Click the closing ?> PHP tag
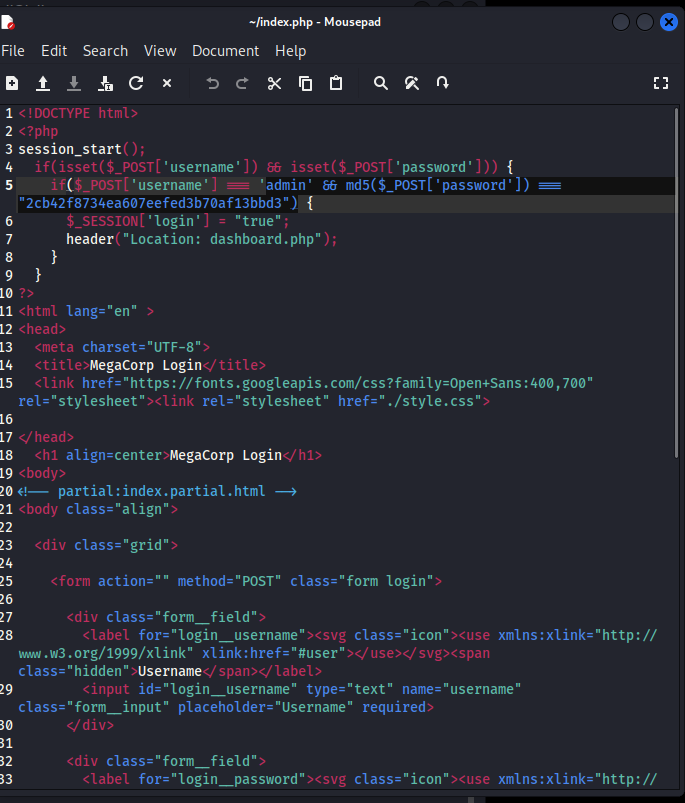This screenshot has width=685, height=803. (26, 293)
